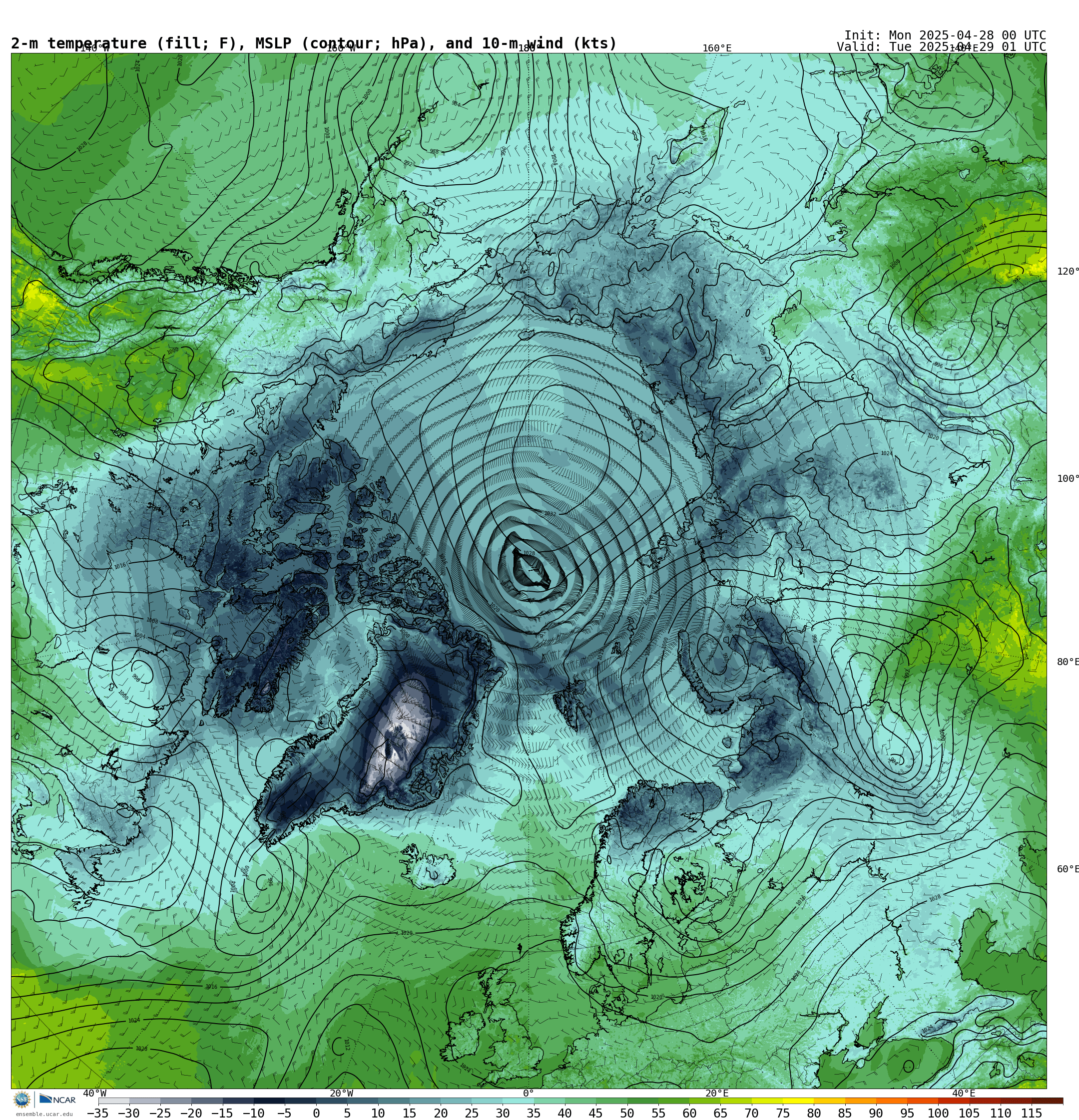Click the 20°E longitude label below the map
Image resolution: width=1079 pixels, height=1120 pixels.
716,1093
